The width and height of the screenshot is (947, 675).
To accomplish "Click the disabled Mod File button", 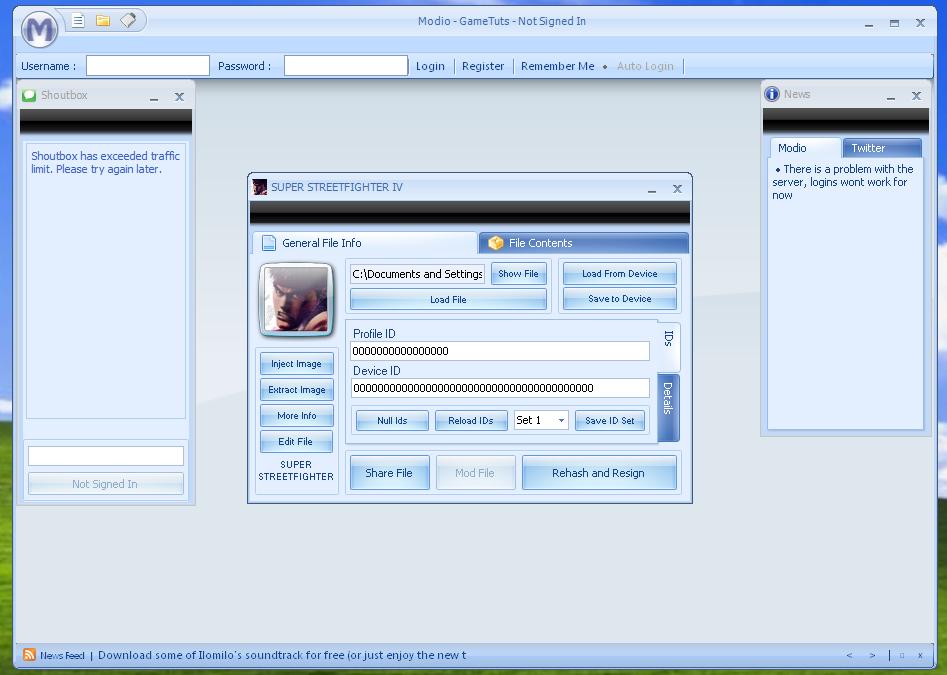I will (475, 473).
